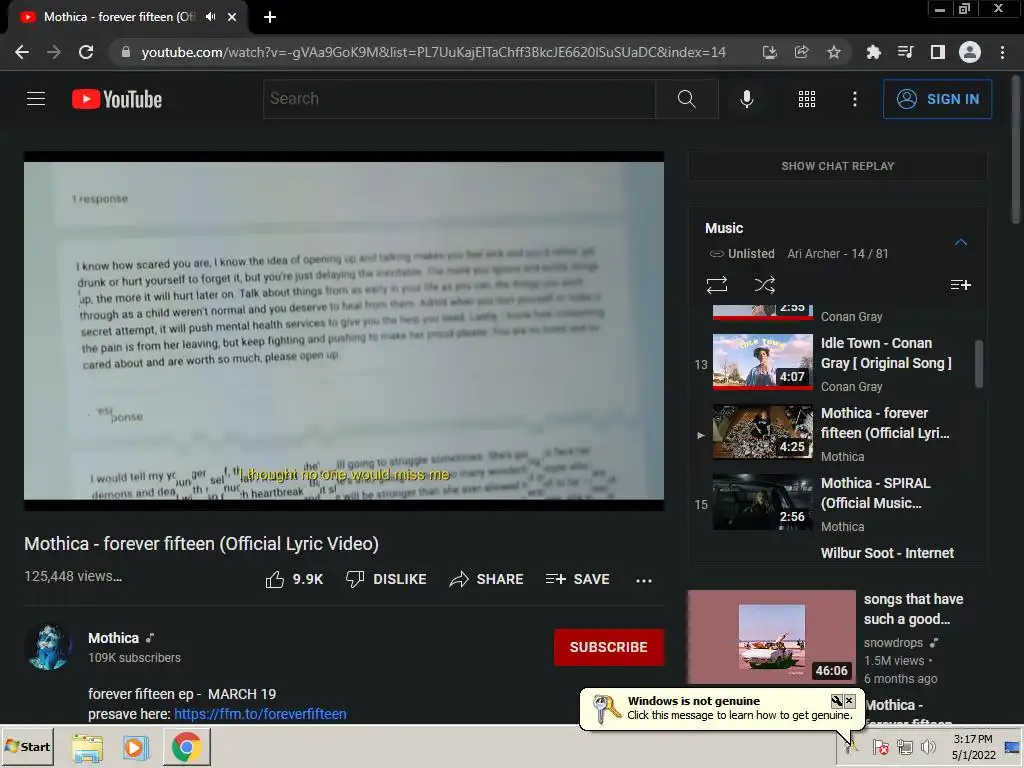1024x768 pixels.
Task: Save playlist with add icon
Action: [x=960, y=285]
